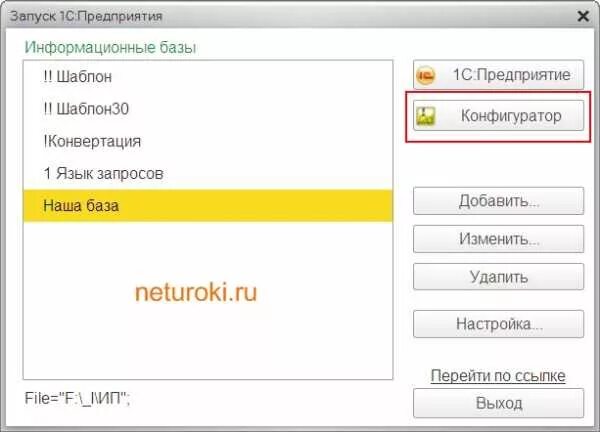This screenshot has width=600, height=432.
Task: Choose '!Конвертация' information base
Action: coord(208,142)
